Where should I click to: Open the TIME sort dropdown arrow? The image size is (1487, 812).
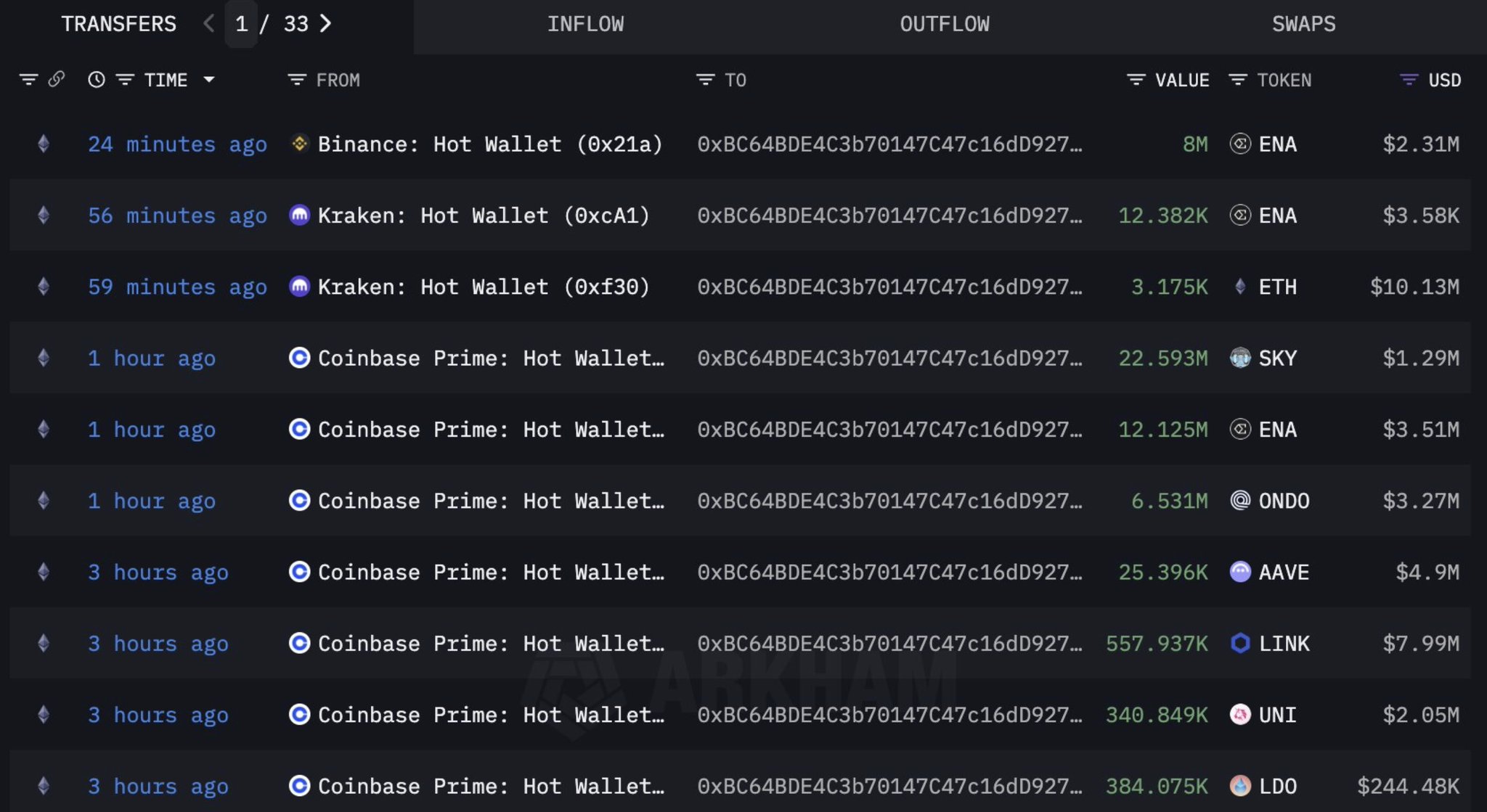click(209, 80)
